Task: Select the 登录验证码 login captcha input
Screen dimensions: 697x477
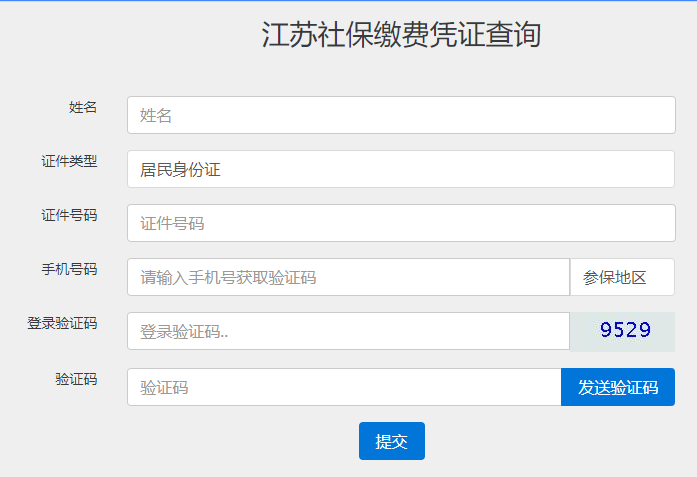Action: [x=348, y=331]
